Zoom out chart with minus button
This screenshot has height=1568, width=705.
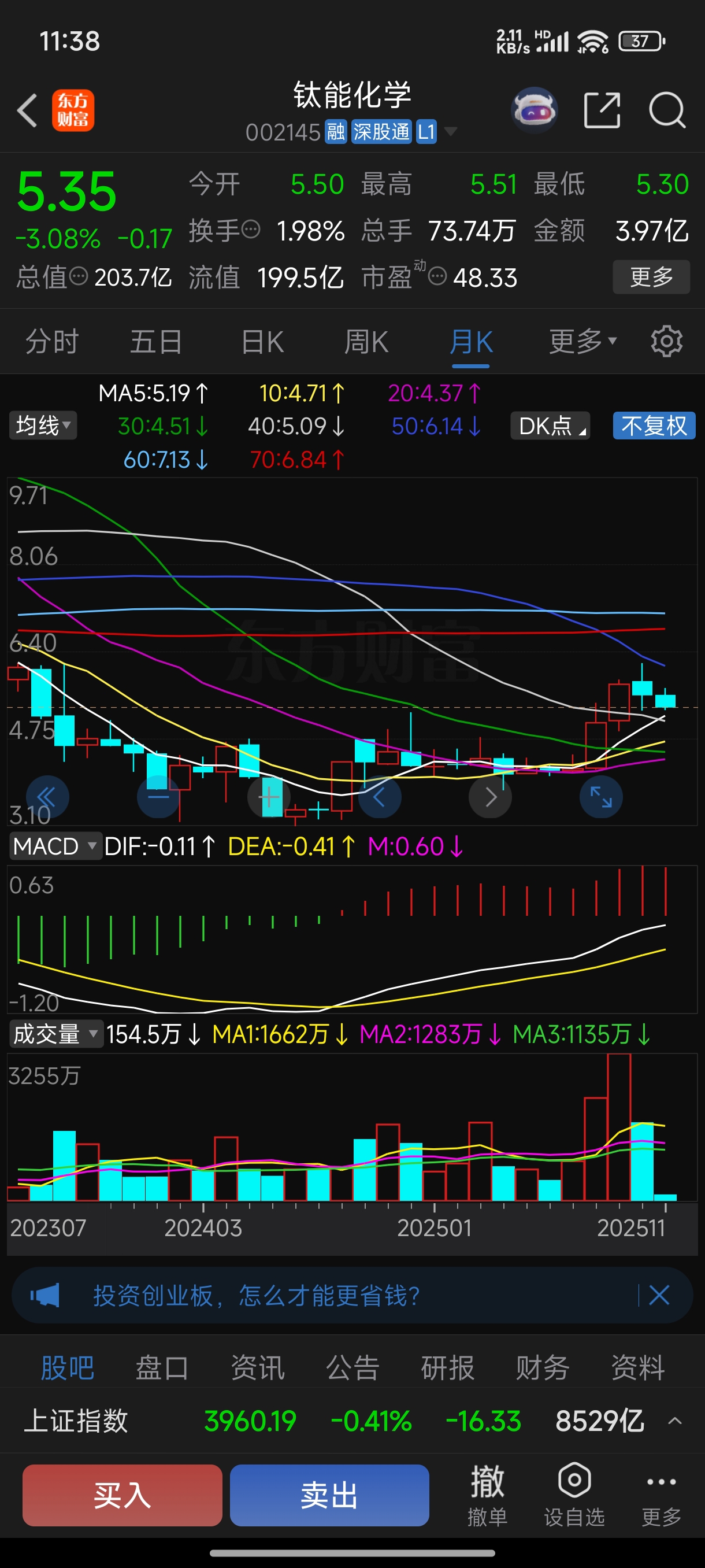click(x=159, y=797)
